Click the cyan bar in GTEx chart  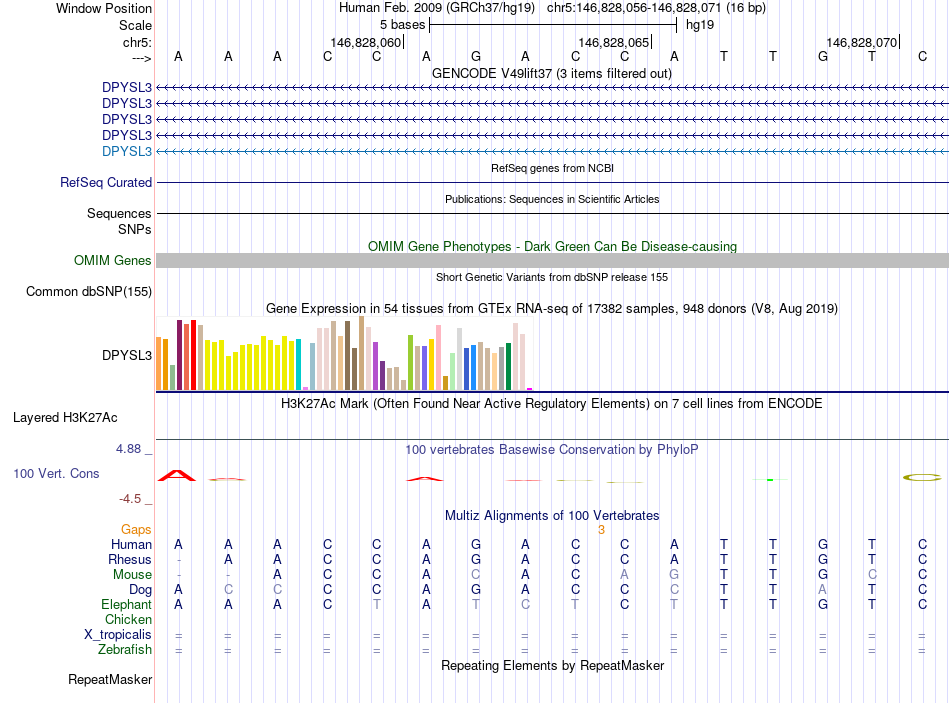pos(298,364)
